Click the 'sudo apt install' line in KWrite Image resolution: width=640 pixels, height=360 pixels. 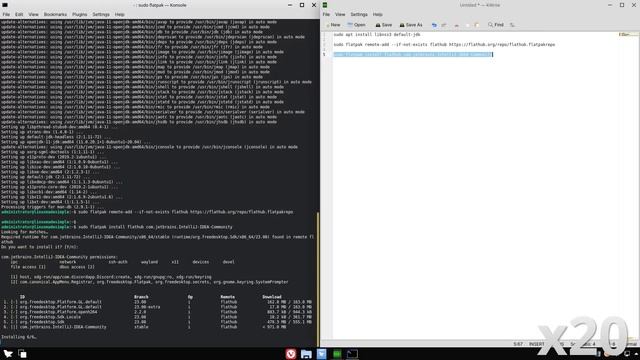(x=377, y=35)
